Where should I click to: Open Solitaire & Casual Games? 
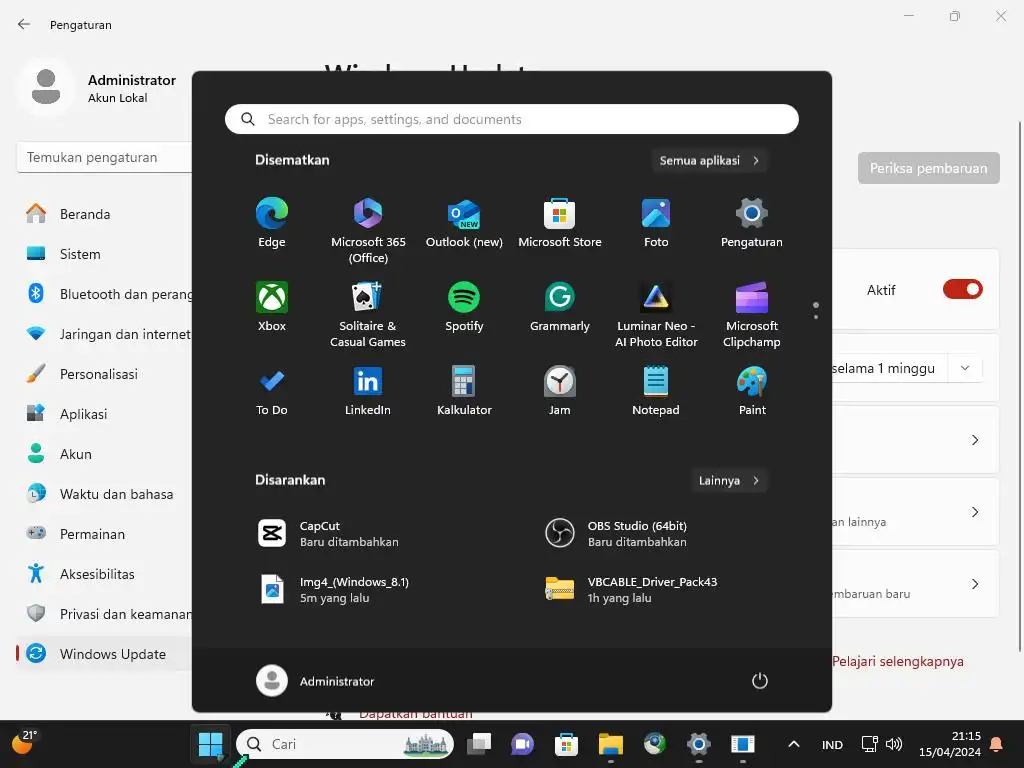368,314
